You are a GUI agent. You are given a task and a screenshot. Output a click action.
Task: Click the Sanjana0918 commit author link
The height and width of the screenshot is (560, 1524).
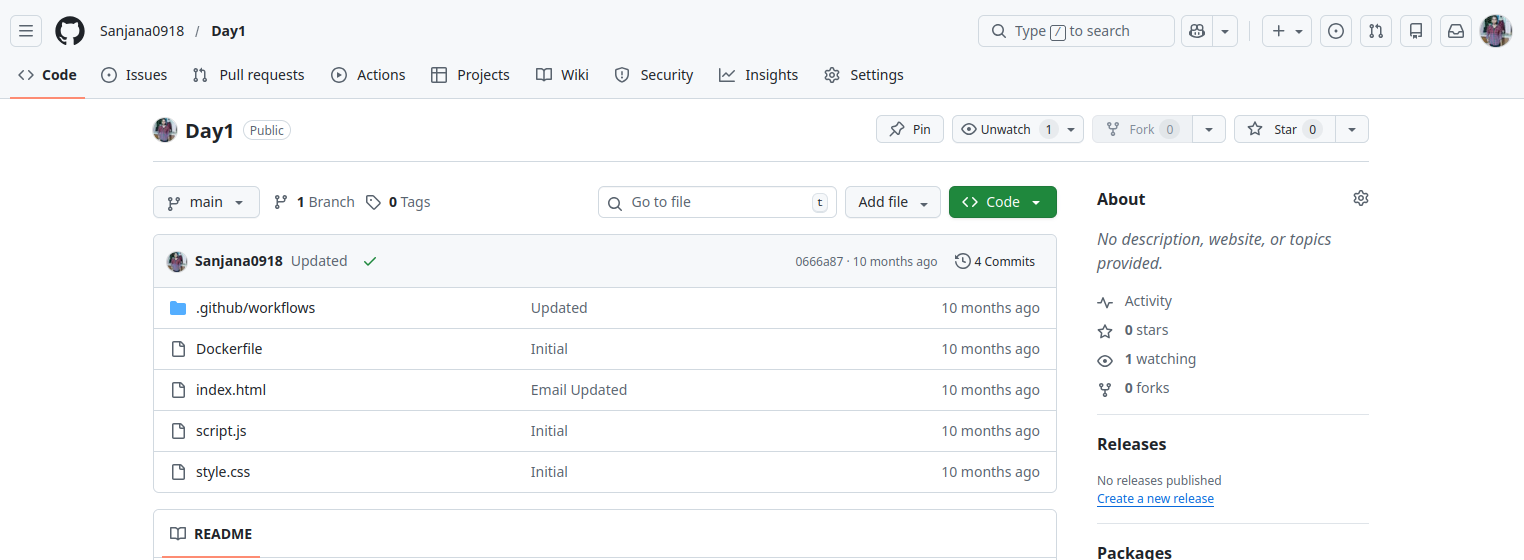239,261
